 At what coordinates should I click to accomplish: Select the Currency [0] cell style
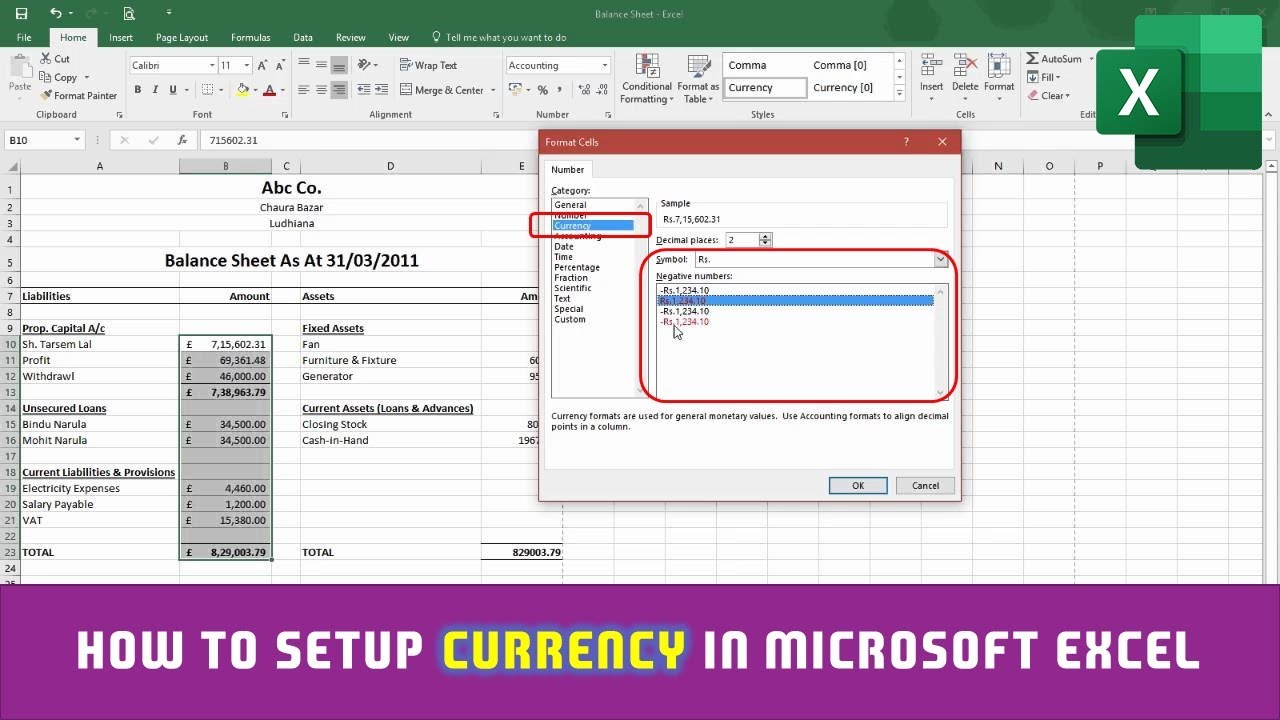(x=849, y=88)
